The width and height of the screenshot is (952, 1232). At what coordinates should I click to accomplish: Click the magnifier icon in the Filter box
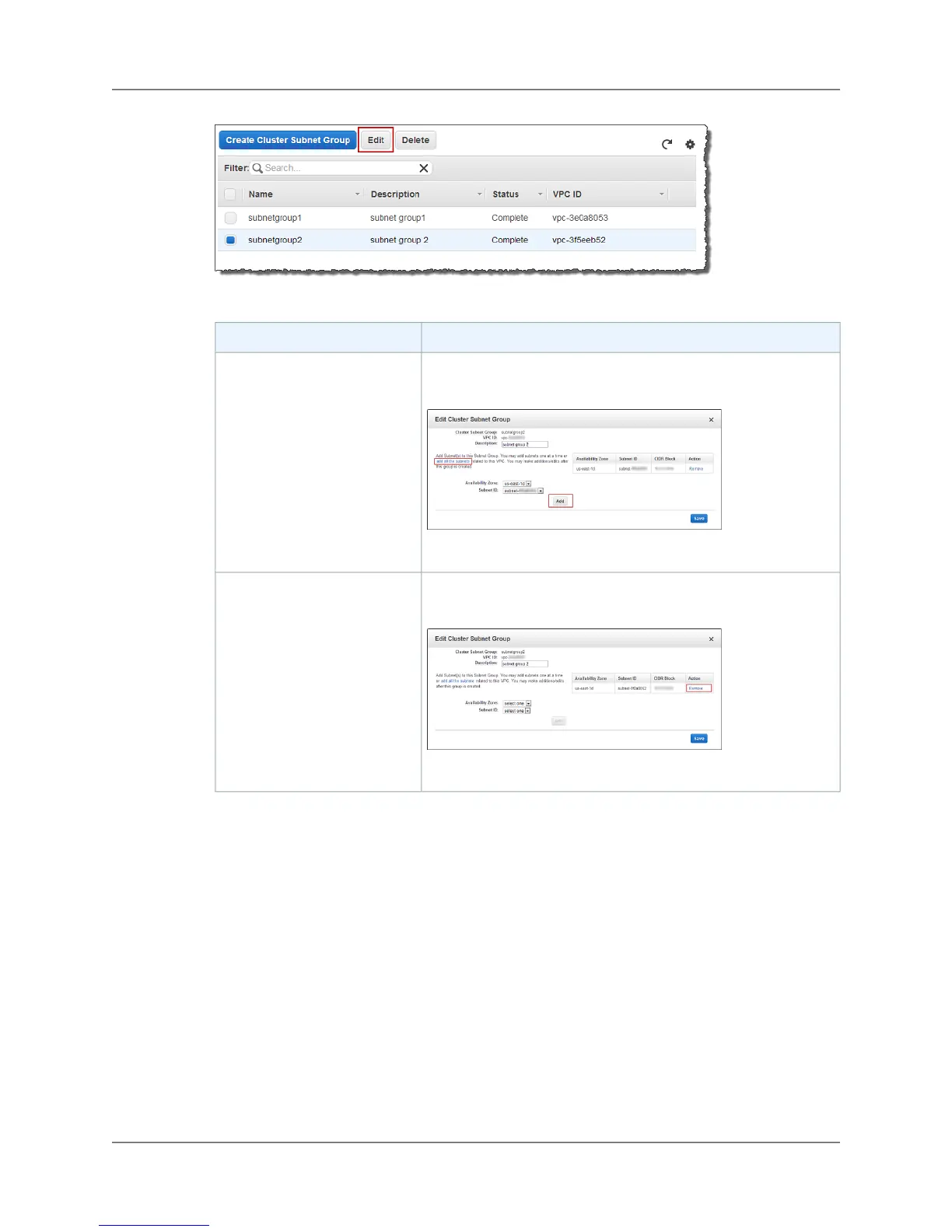pos(257,168)
